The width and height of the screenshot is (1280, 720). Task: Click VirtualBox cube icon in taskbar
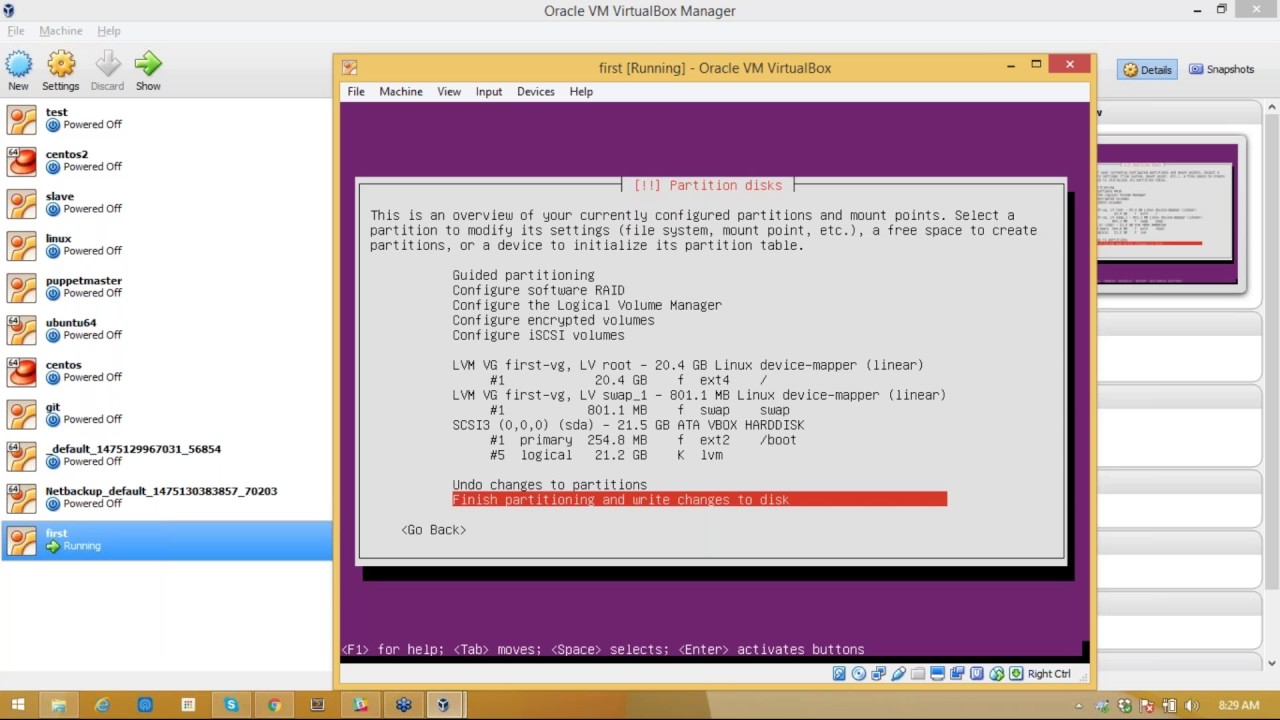(443, 705)
